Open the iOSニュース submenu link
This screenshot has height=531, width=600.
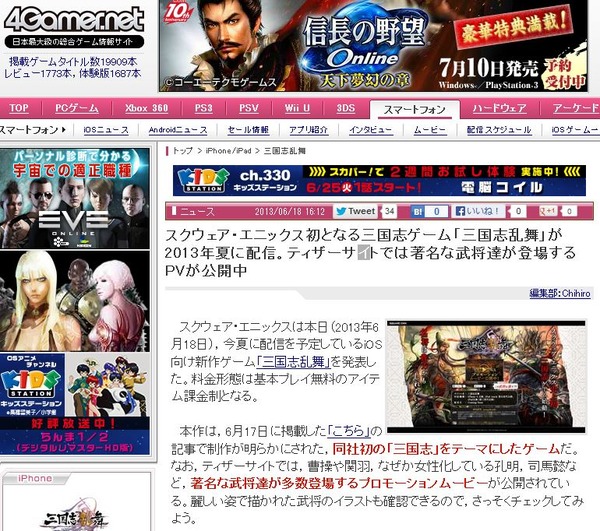[106, 130]
